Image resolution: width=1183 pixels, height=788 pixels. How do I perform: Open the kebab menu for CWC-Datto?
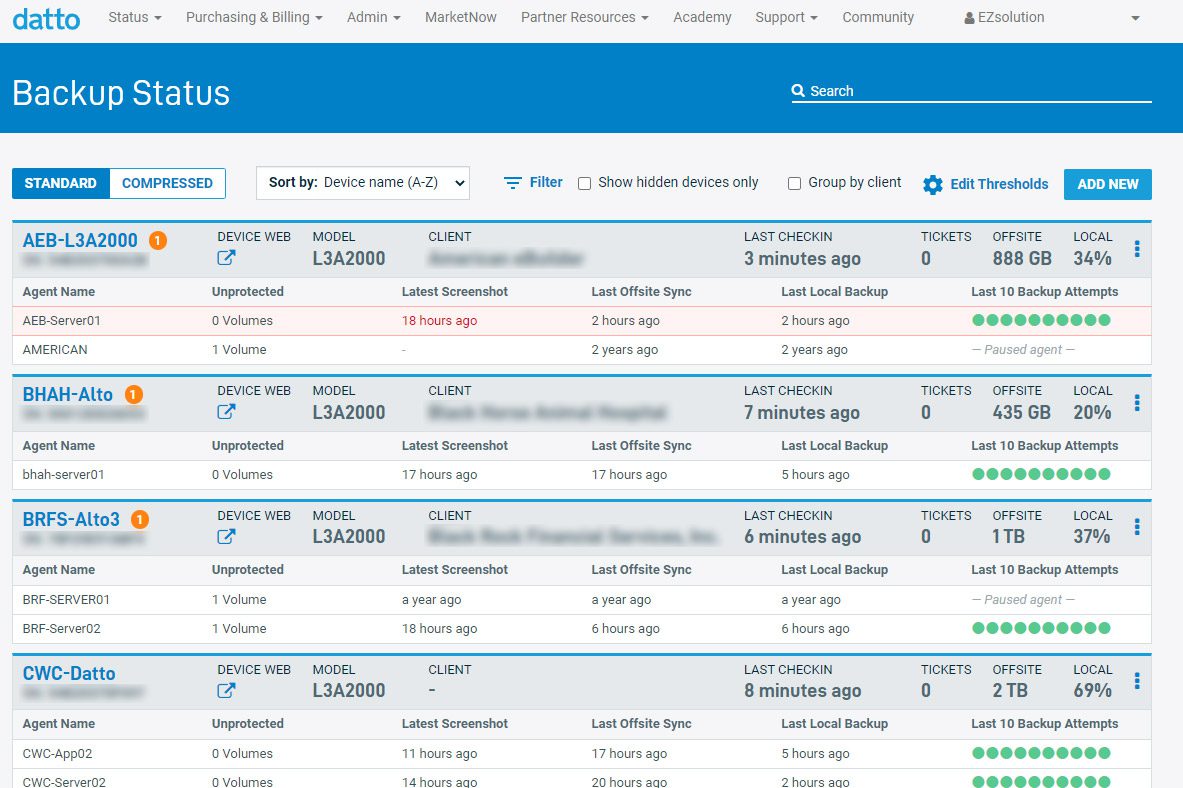point(1137,681)
